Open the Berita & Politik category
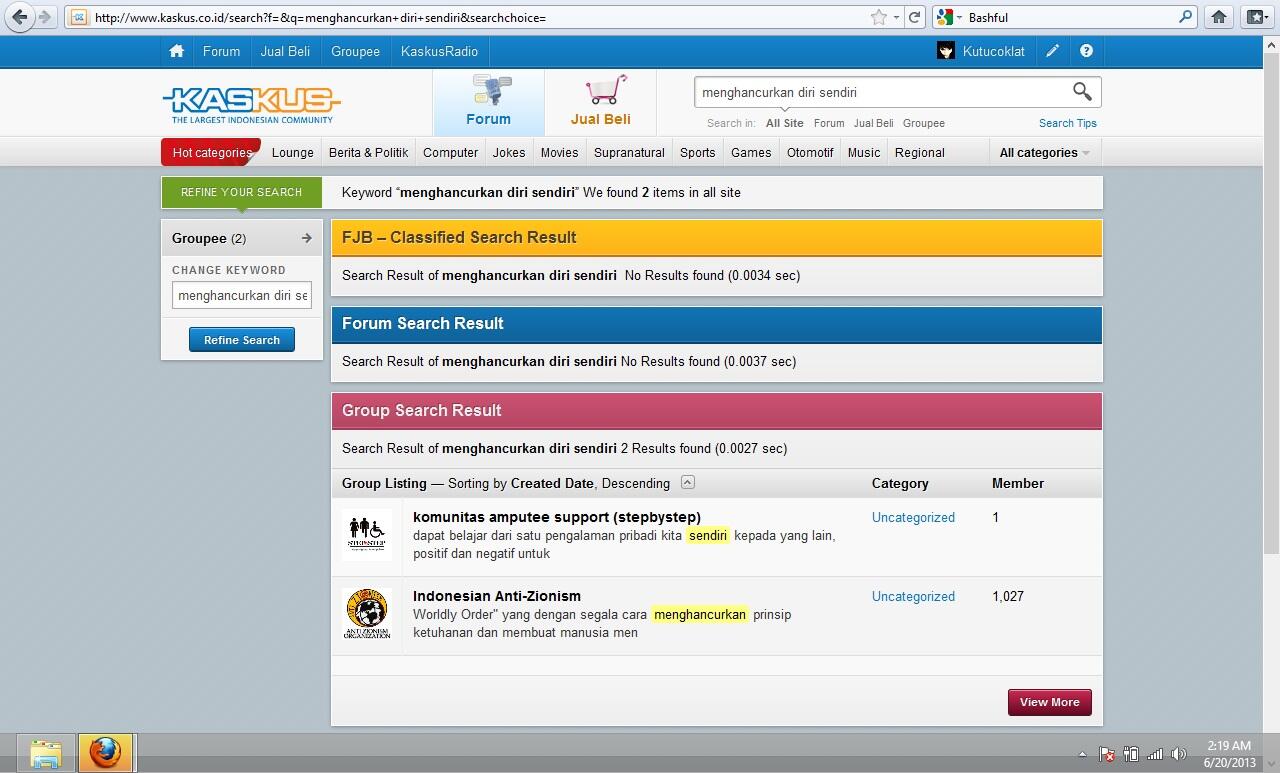The width and height of the screenshot is (1280, 773). tap(368, 152)
